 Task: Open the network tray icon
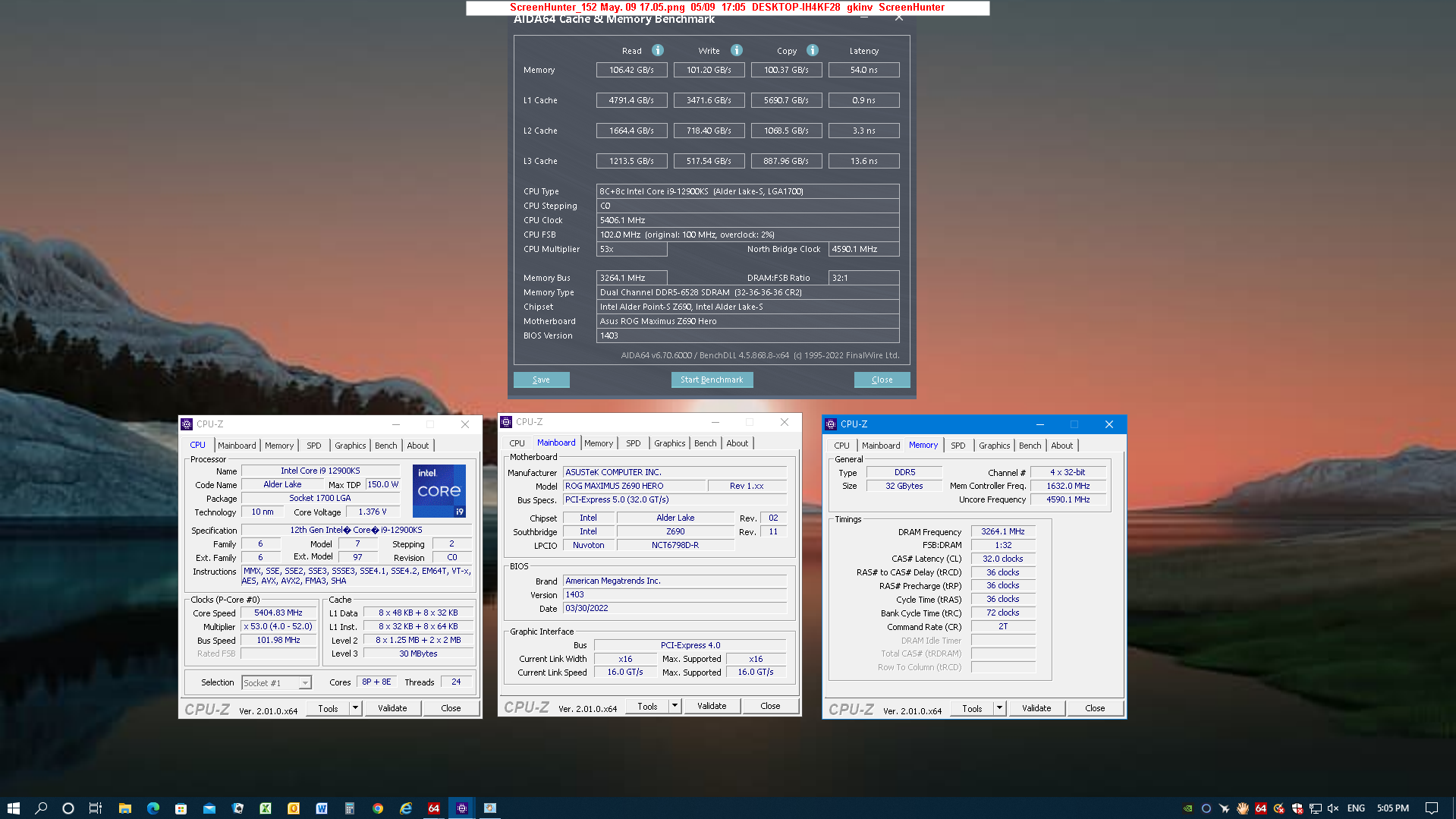point(1315,808)
